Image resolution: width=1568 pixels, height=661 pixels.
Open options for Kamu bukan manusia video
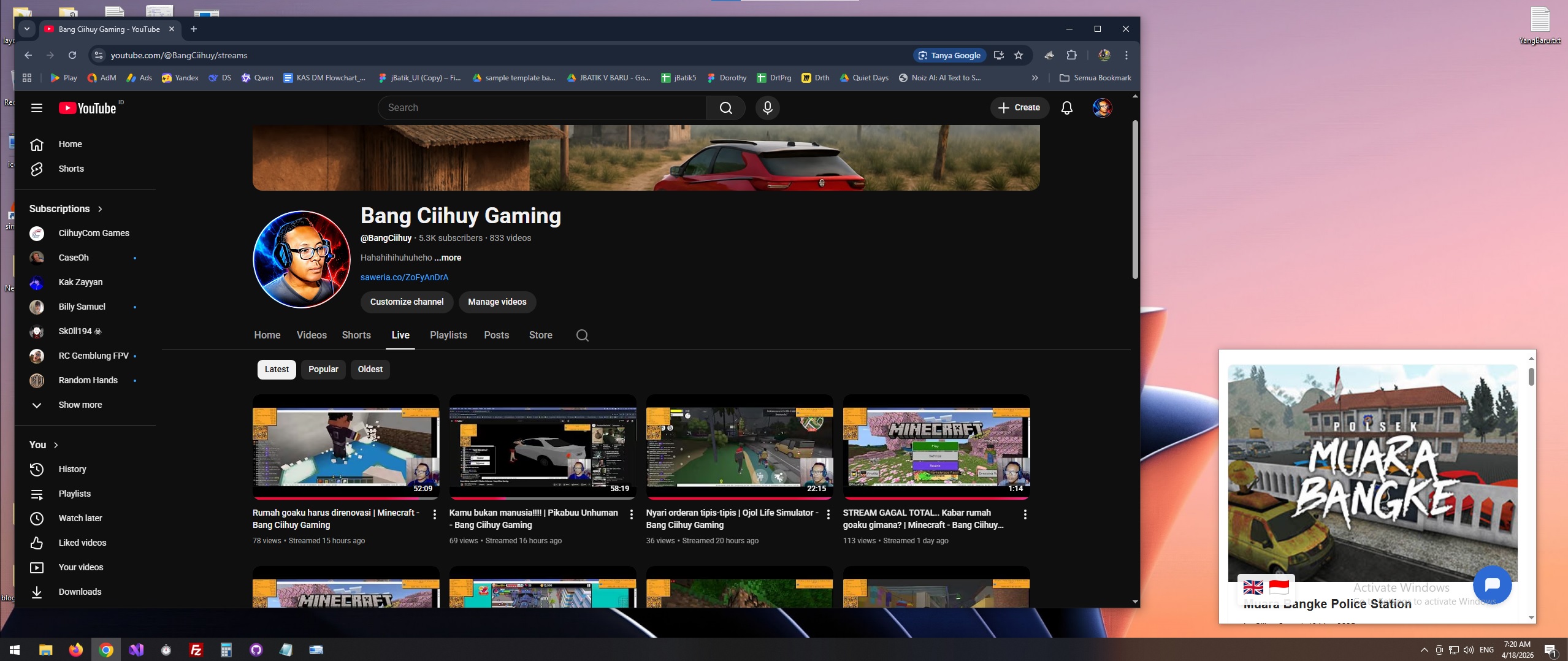(632, 514)
